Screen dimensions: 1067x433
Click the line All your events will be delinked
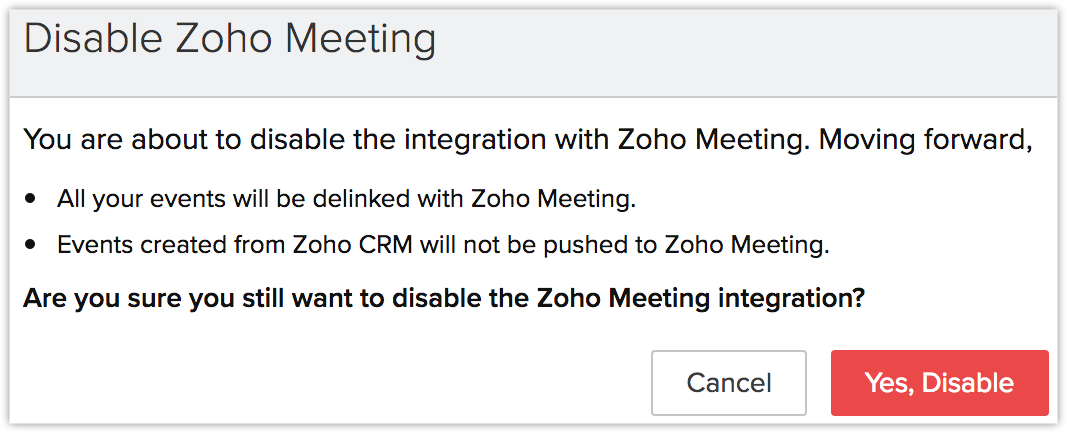pos(346,199)
